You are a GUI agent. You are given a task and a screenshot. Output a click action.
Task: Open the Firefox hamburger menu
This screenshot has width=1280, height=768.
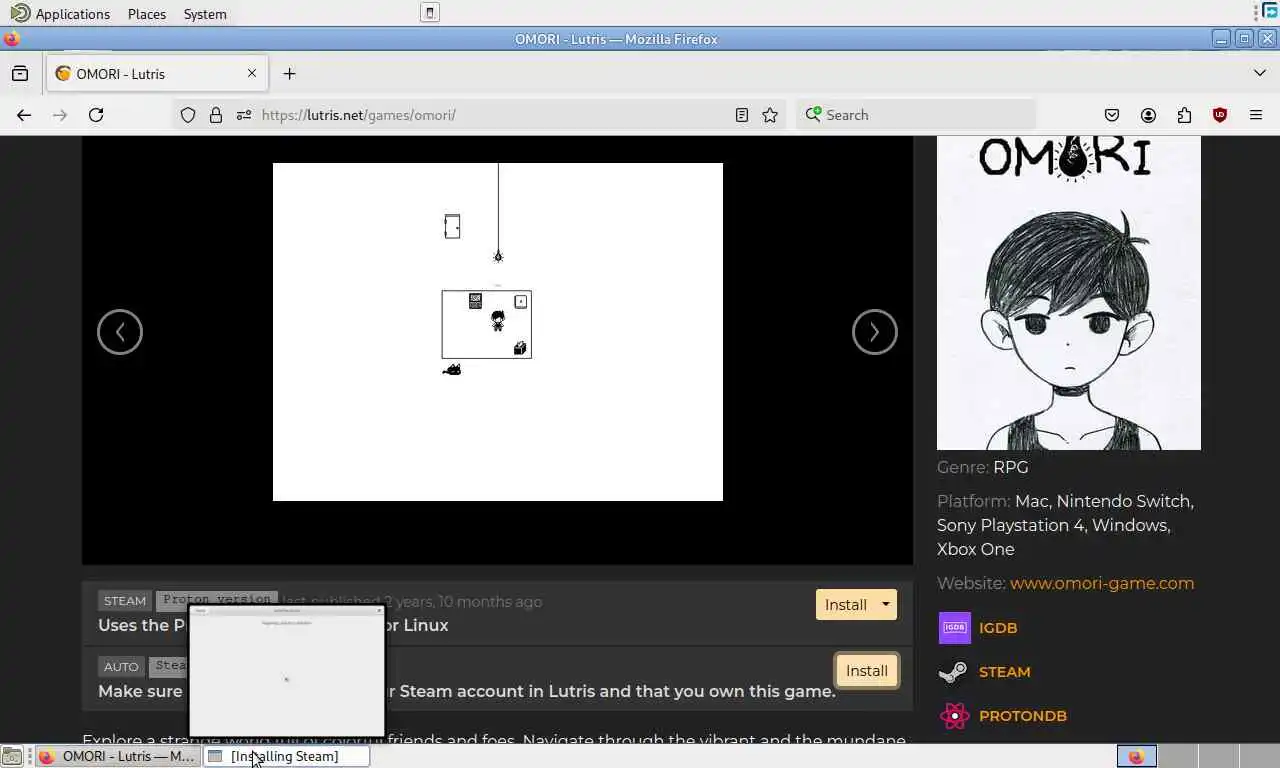pos(1256,115)
